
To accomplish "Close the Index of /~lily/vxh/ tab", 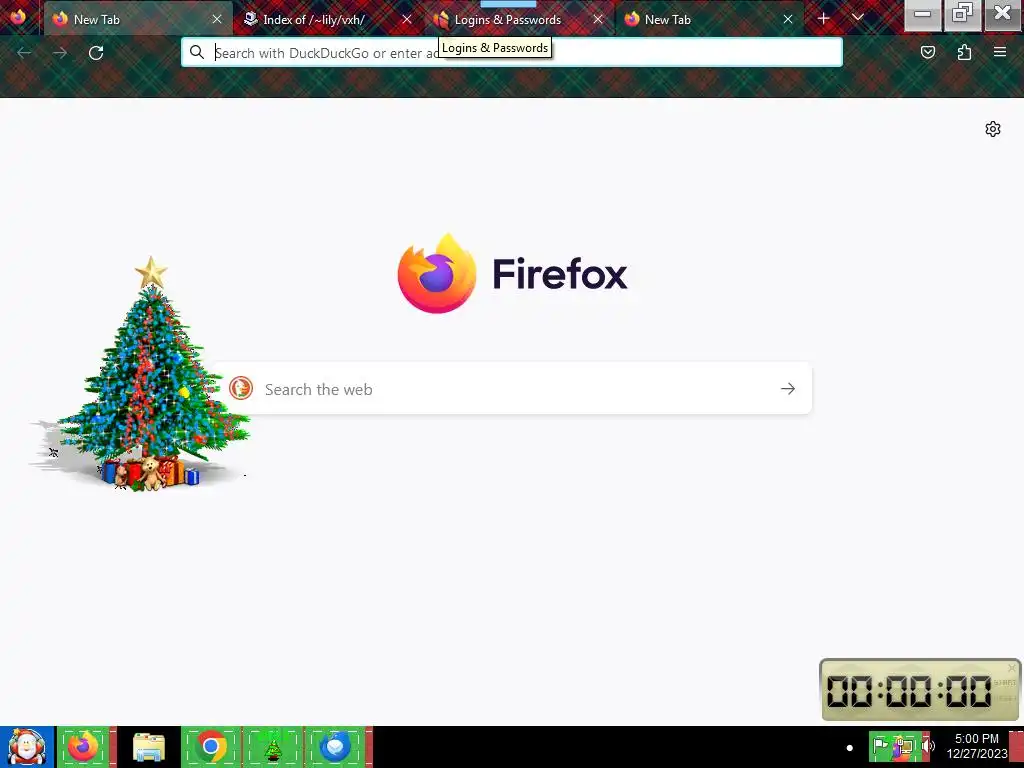I will point(407,20).
